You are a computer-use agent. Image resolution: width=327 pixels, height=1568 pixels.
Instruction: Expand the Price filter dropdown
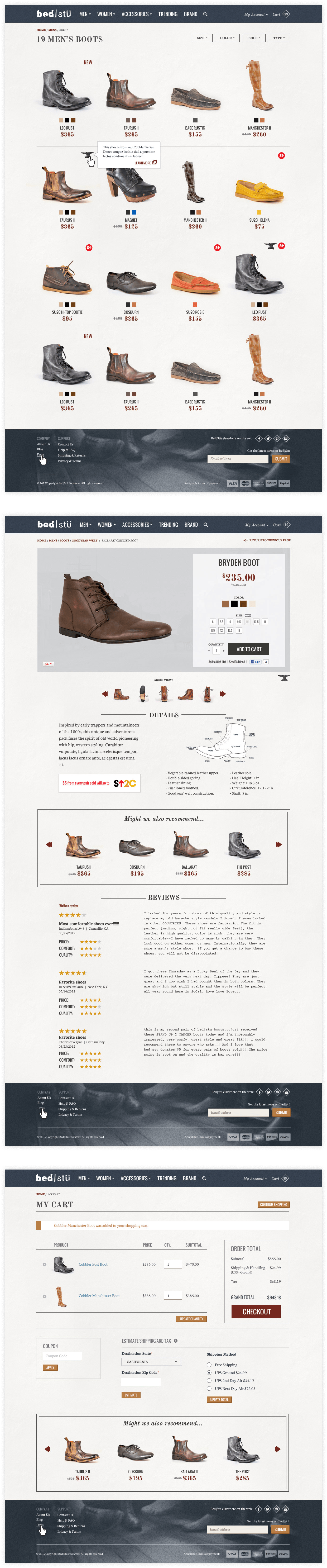pos(253,38)
